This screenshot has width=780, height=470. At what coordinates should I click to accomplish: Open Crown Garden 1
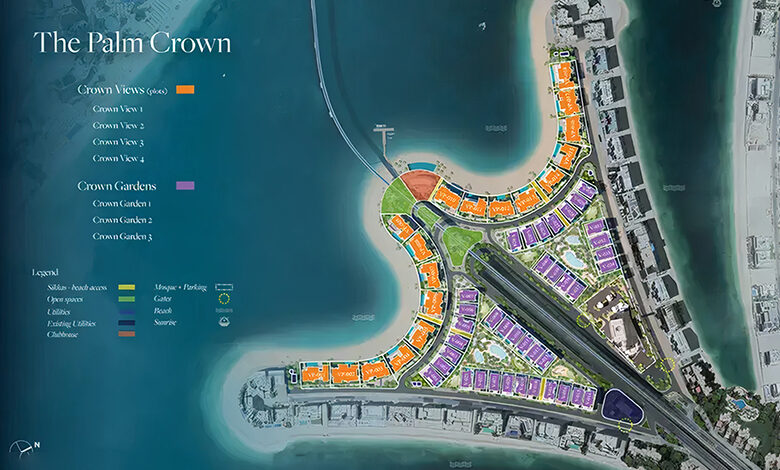[x=122, y=204]
